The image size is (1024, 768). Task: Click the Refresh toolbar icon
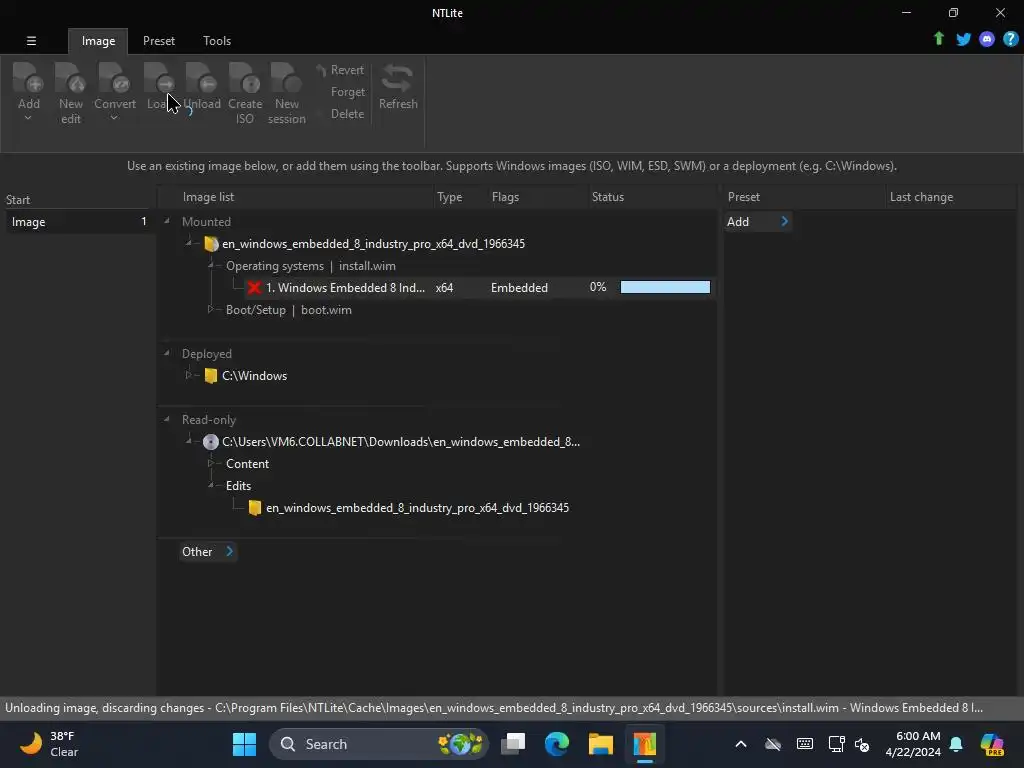397,78
